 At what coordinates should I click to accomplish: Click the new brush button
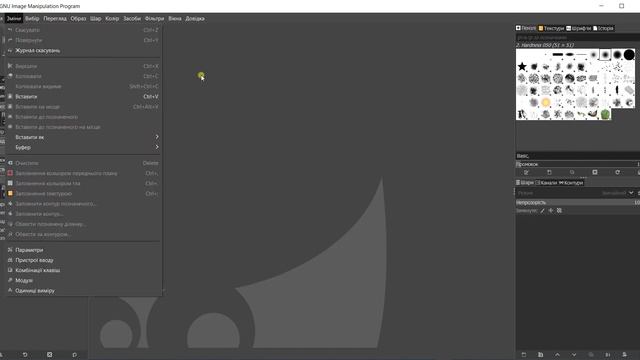pyautogui.click(x=549, y=173)
